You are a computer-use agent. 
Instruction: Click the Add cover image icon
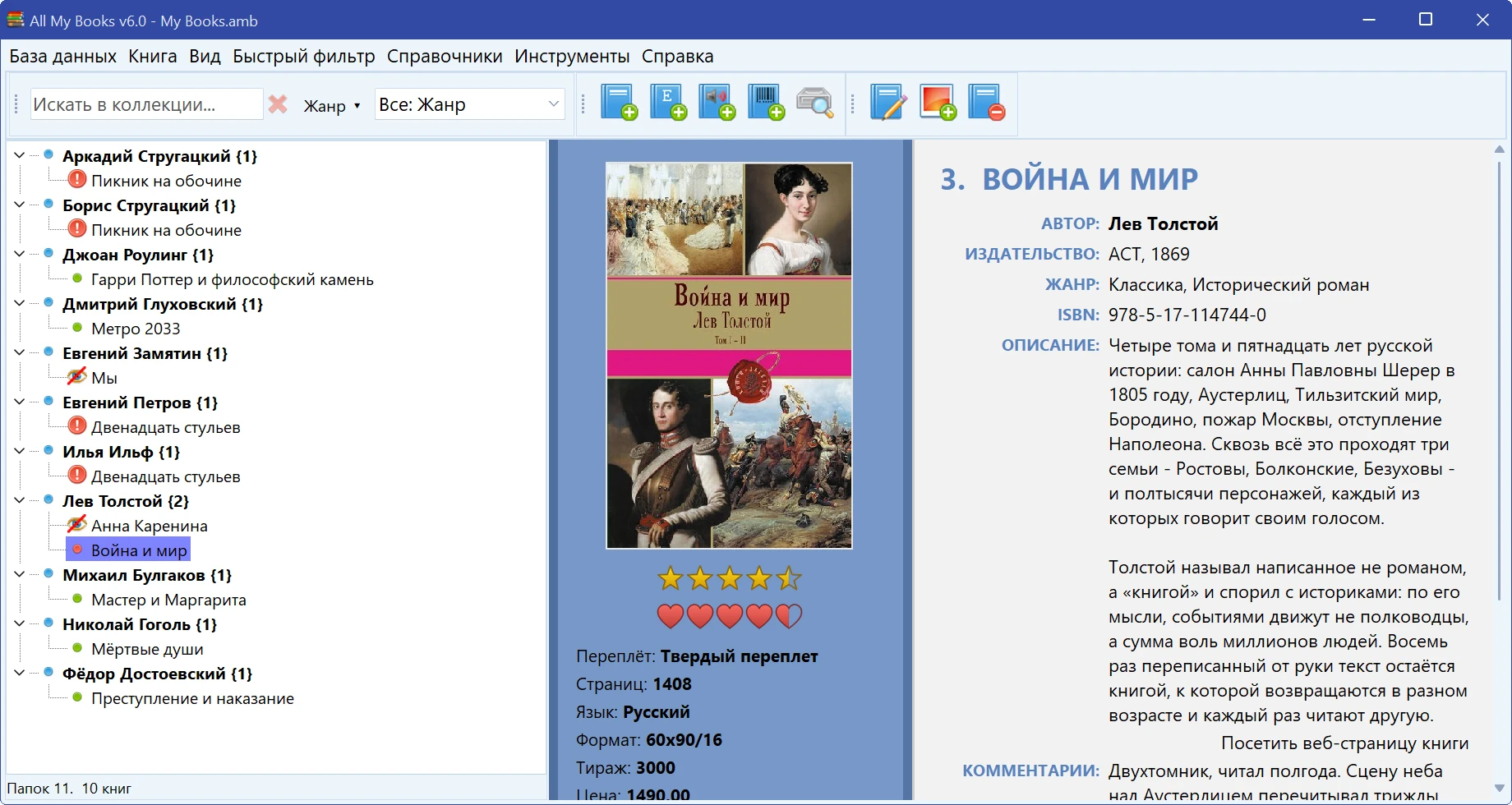click(x=938, y=103)
